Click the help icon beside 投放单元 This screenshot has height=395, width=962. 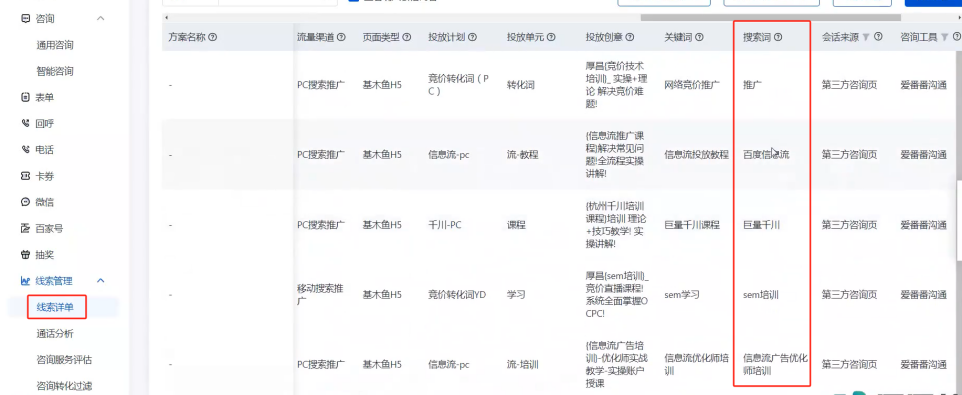[551, 37]
